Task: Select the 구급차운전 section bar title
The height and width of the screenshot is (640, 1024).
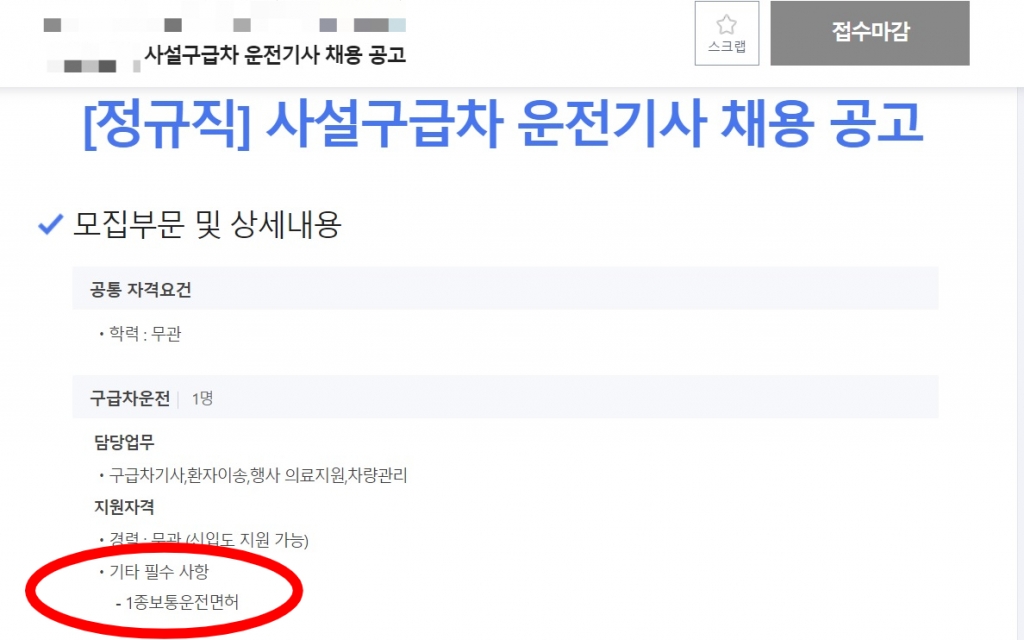Action: tap(130, 398)
